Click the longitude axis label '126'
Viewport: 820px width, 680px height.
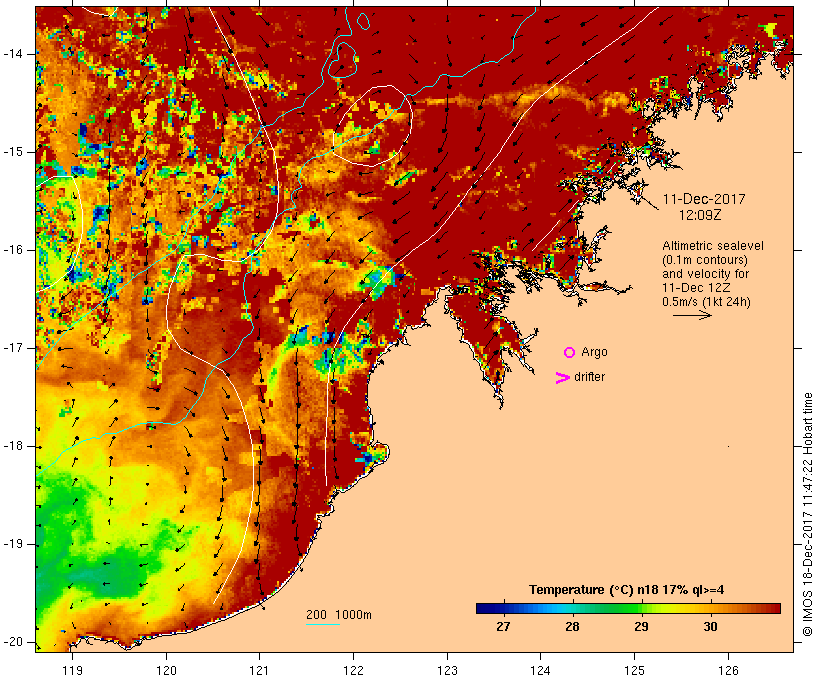tap(728, 670)
